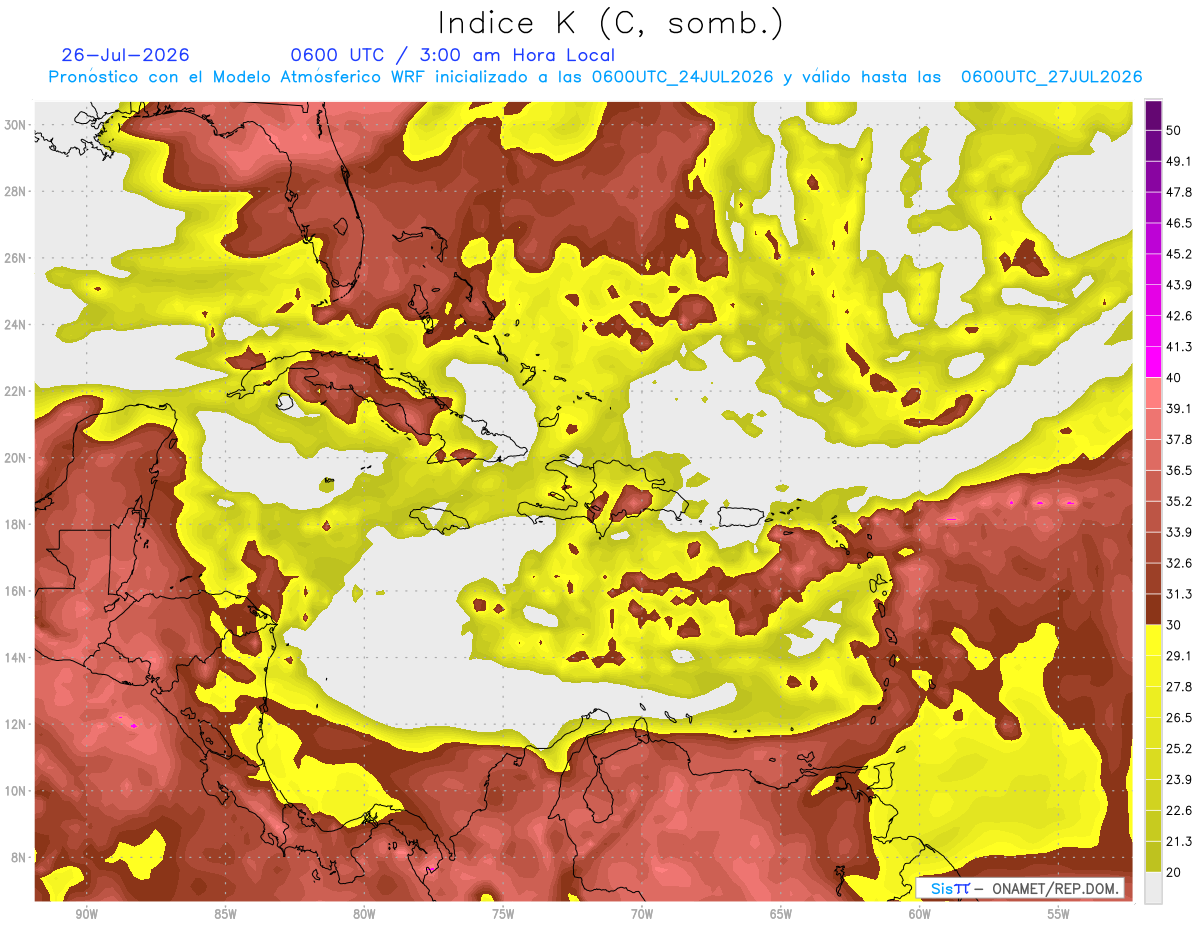Click the '22.6' colorbar label
The image size is (1200, 927).
pyautogui.click(x=1179, y=811)
